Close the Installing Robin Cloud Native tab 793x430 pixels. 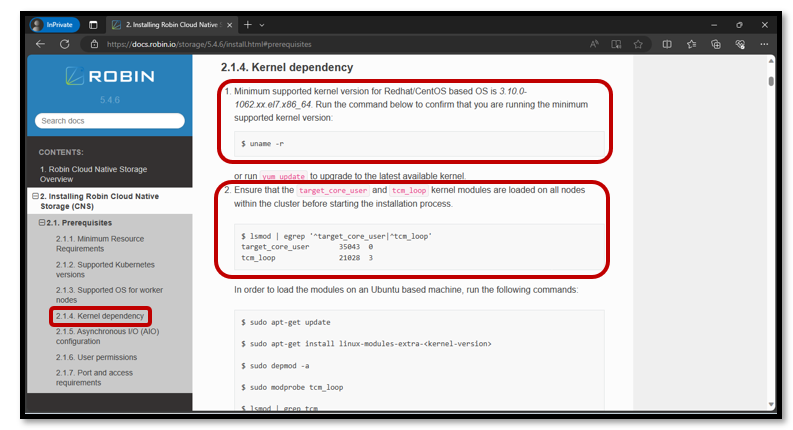(230, 25)
